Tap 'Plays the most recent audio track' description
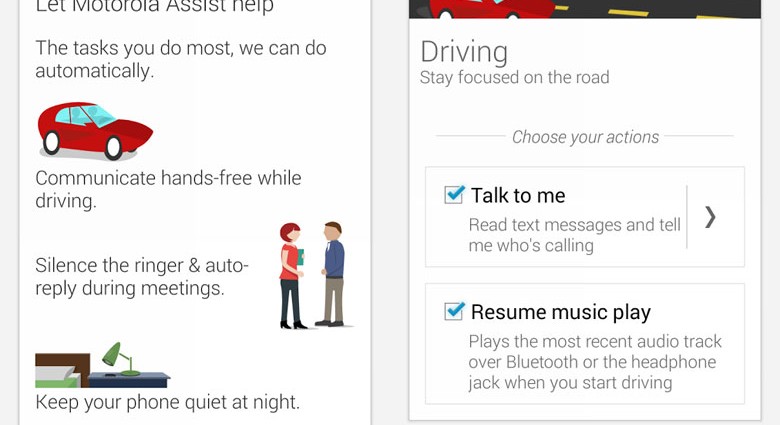Screen dimensions: 780x425 pos(595,362)
